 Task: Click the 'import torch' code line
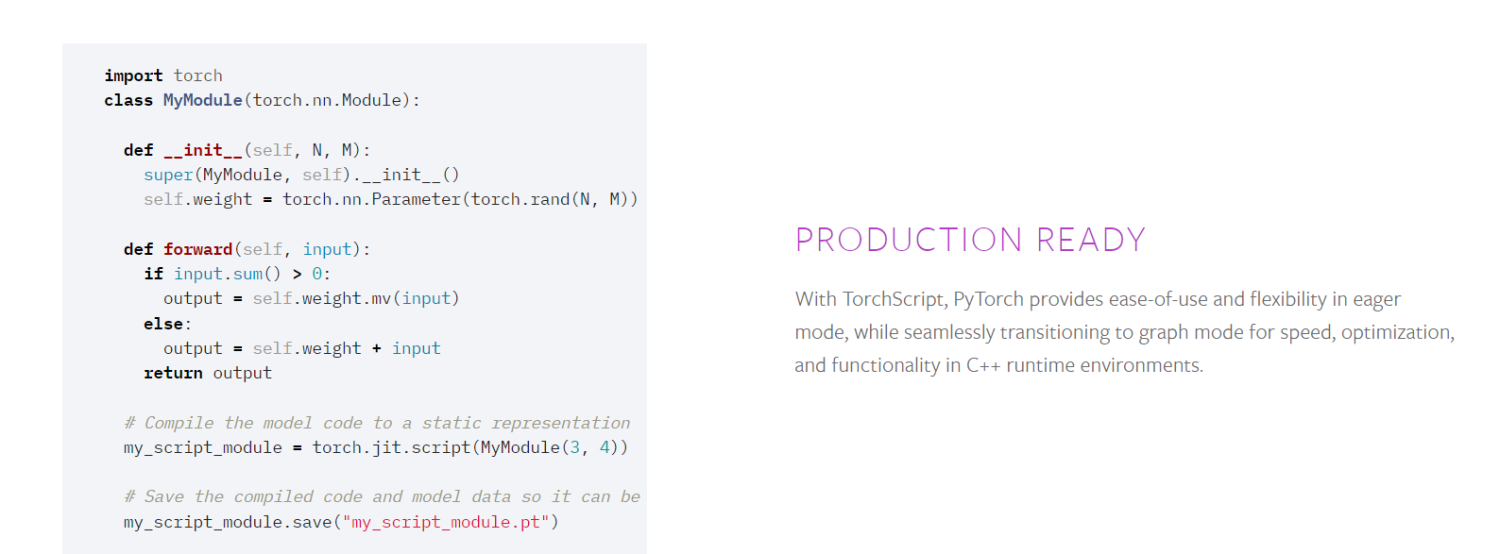tap(163, 75)
